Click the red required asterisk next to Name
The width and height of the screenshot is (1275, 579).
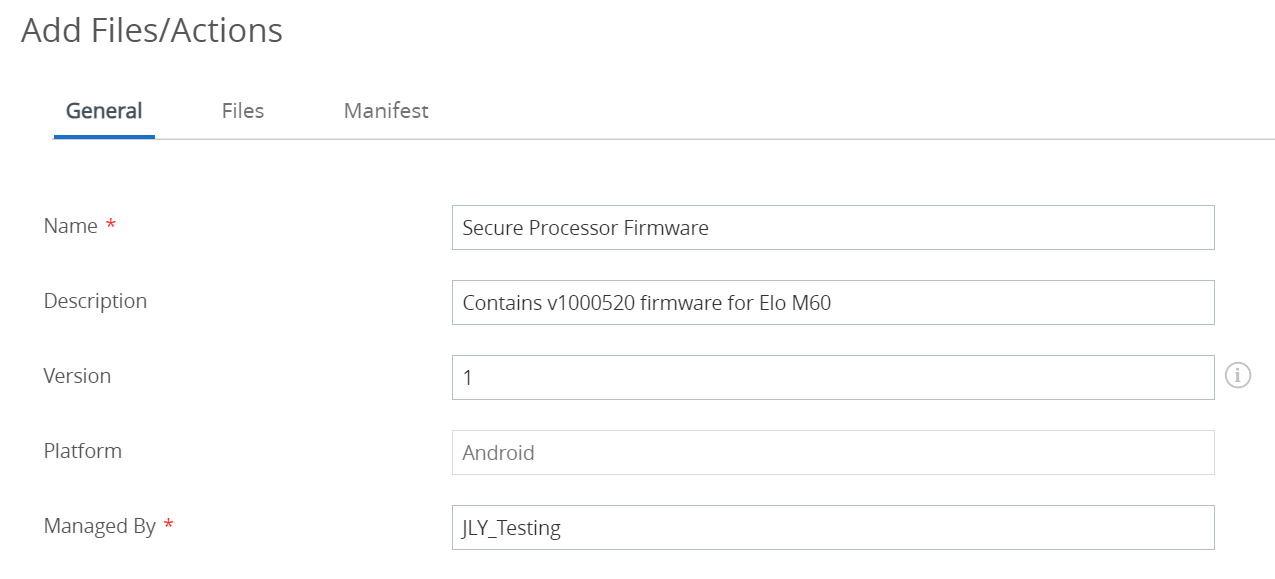pos(111,225)
